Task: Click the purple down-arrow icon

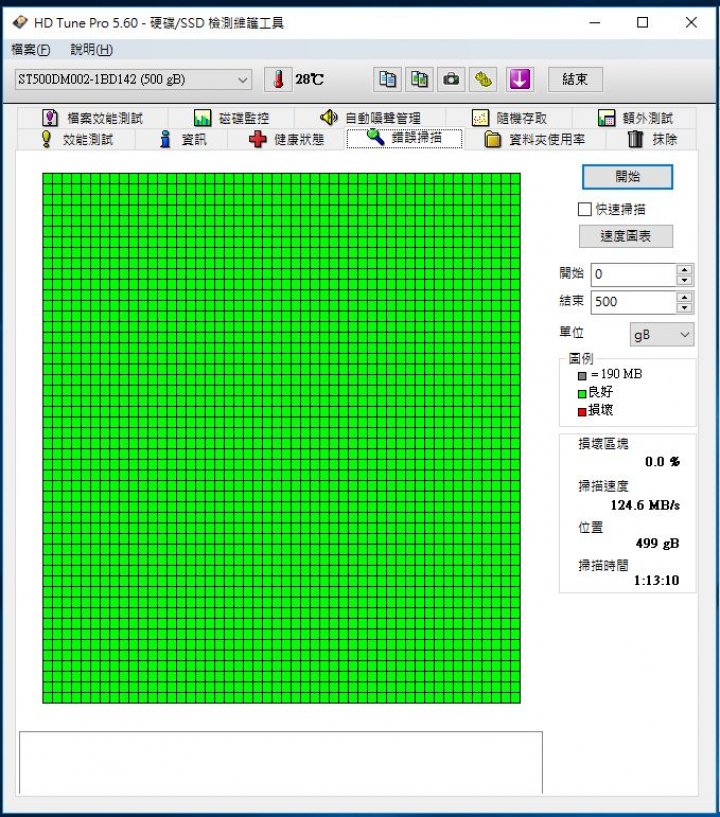Action: coord(519,80)
